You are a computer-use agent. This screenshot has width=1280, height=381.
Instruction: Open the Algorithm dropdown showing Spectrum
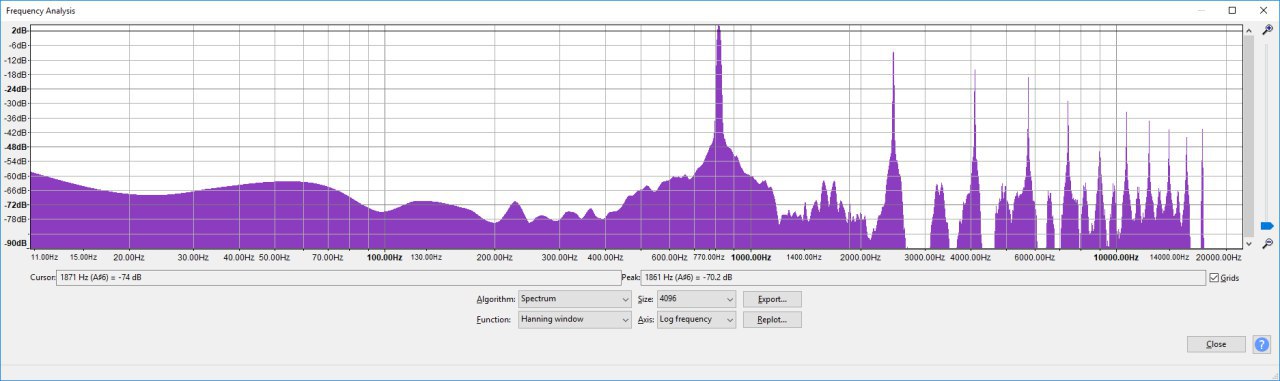[575, 299]
